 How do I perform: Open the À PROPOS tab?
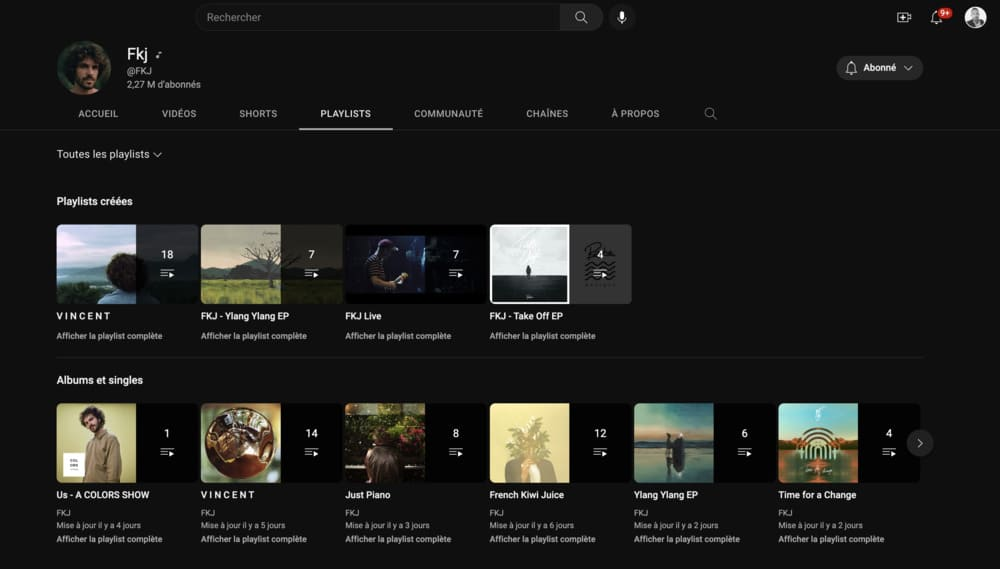pyautogui.click(x=635, y=114)
